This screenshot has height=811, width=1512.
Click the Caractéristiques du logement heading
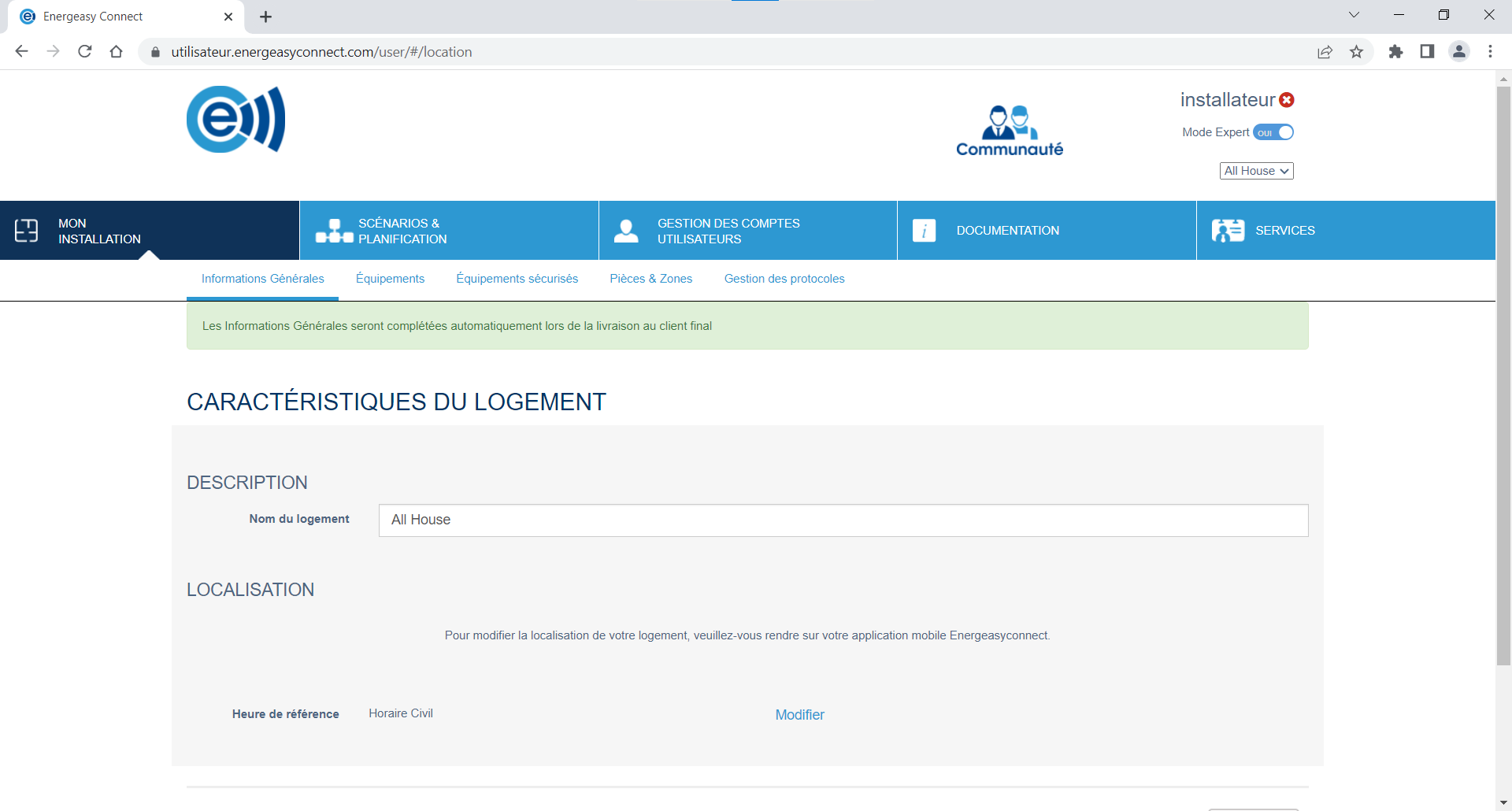click(396, 402)
